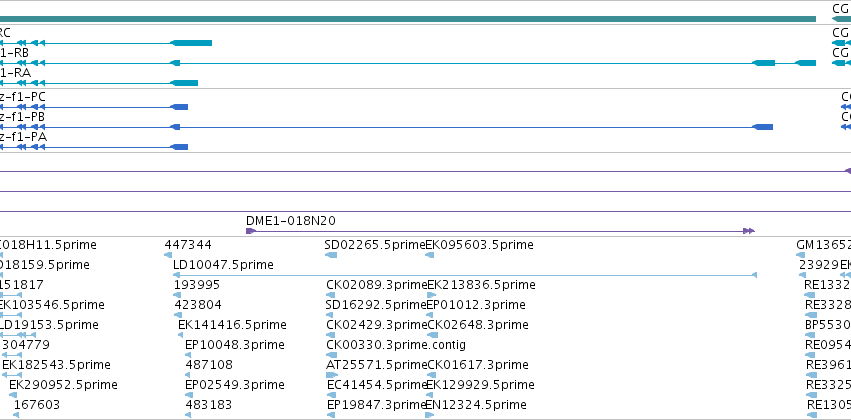The height and width of the screenshot is (420, 851).
Task: Click the 193995 EST arrow marker
Action: pos(177,295)
